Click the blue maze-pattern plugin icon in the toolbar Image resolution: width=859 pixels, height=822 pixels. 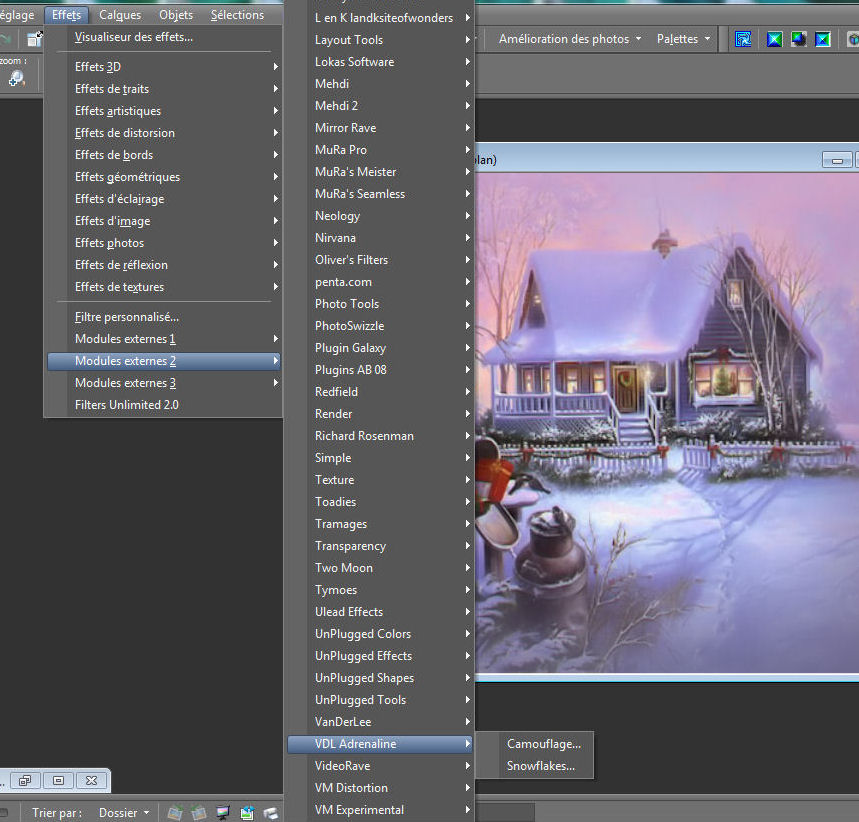(x=743, y=39)
